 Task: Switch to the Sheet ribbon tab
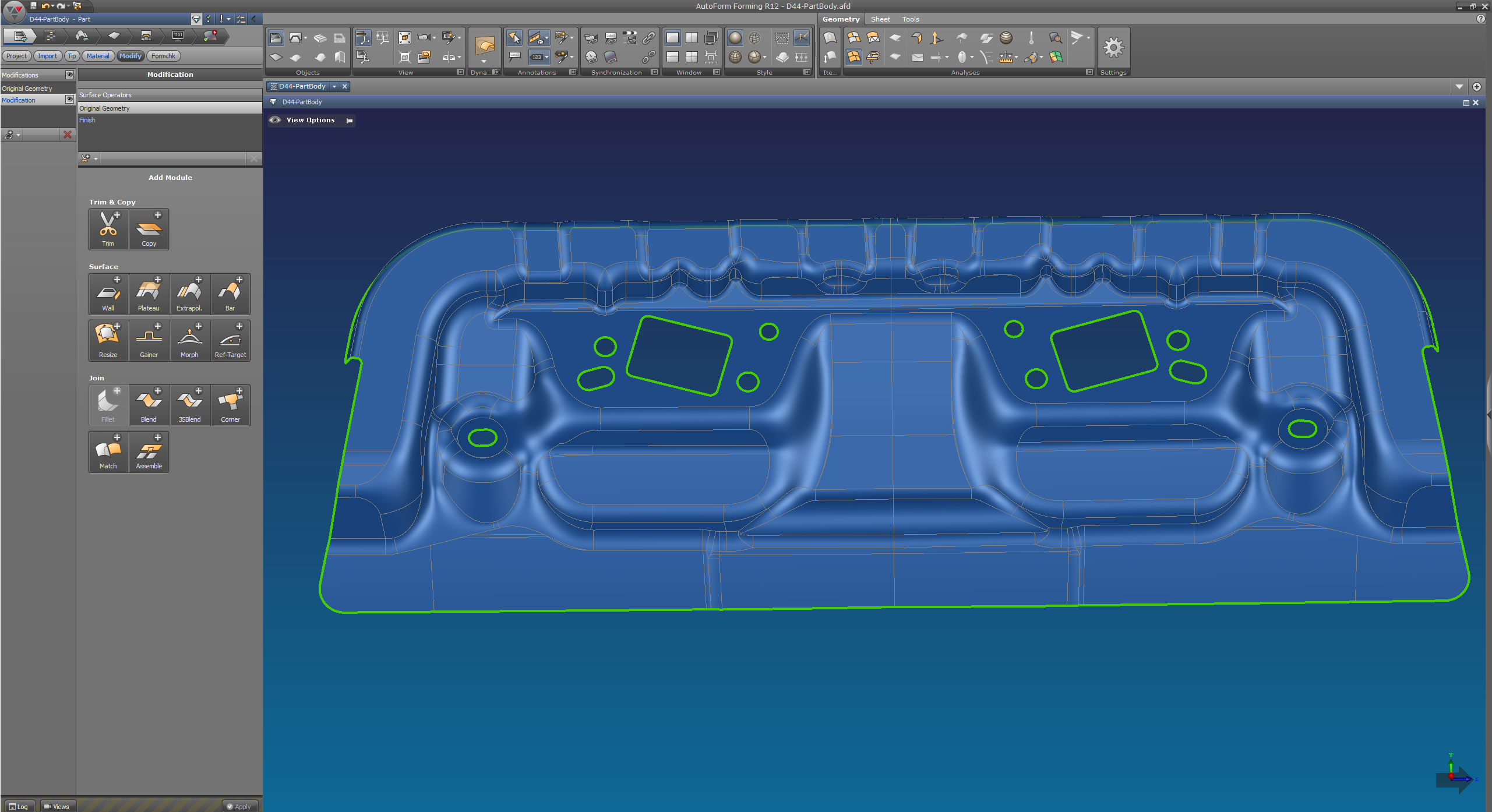[880, 19]
